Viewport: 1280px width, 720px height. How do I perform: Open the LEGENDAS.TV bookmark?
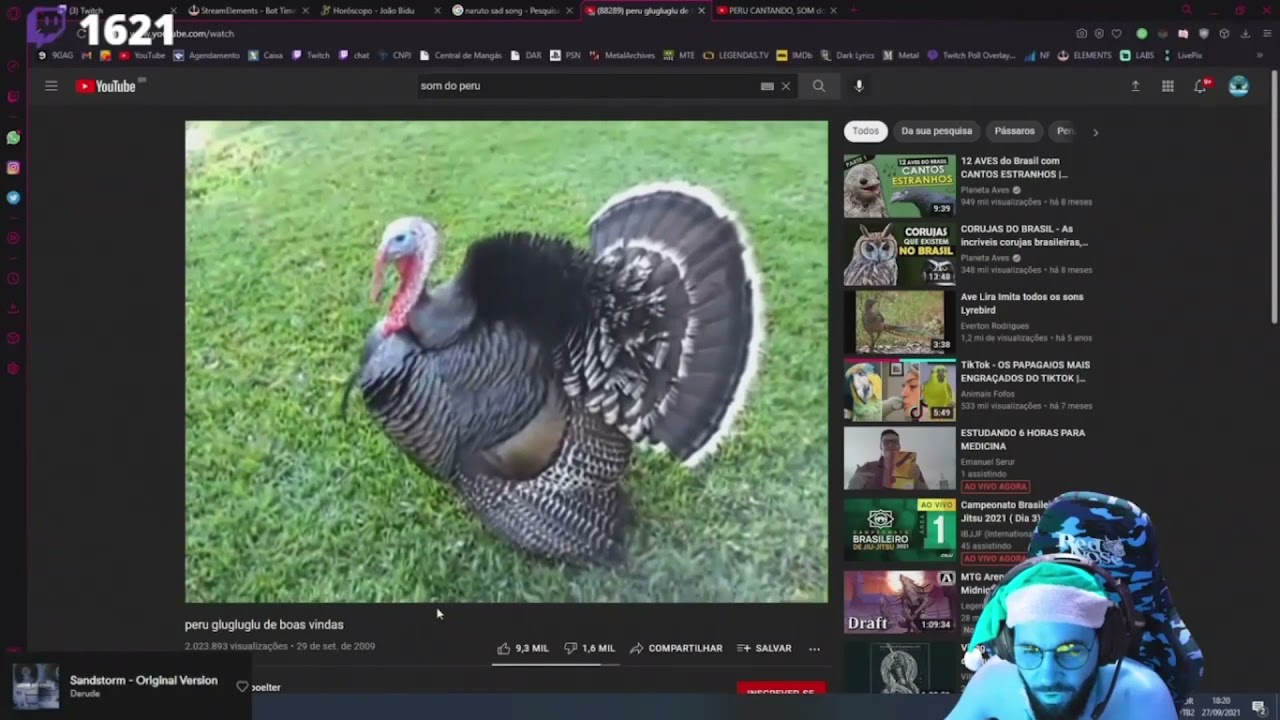point(736,55)
